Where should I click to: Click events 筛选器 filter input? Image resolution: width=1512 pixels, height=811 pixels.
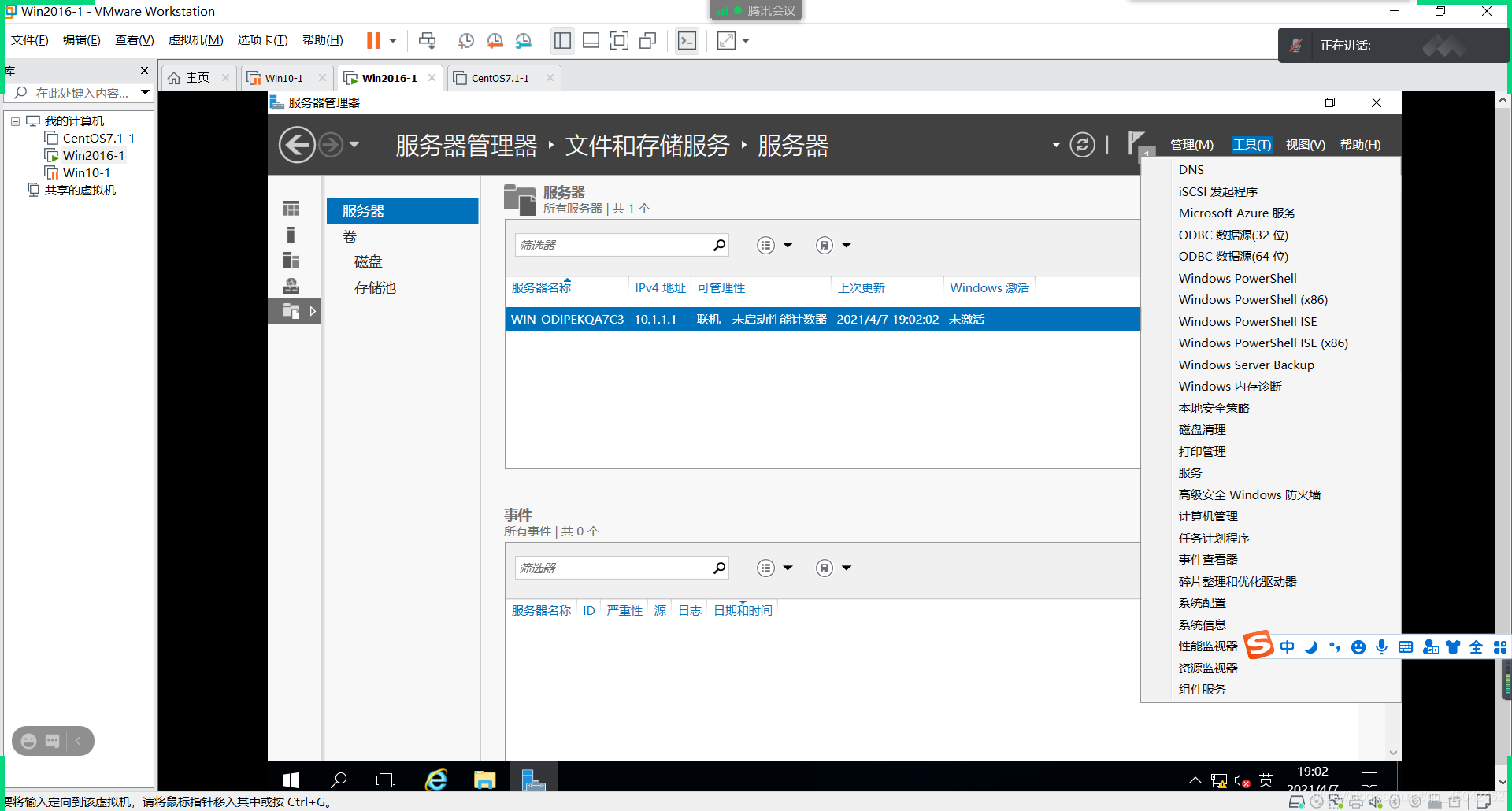(x=613, y=568)
